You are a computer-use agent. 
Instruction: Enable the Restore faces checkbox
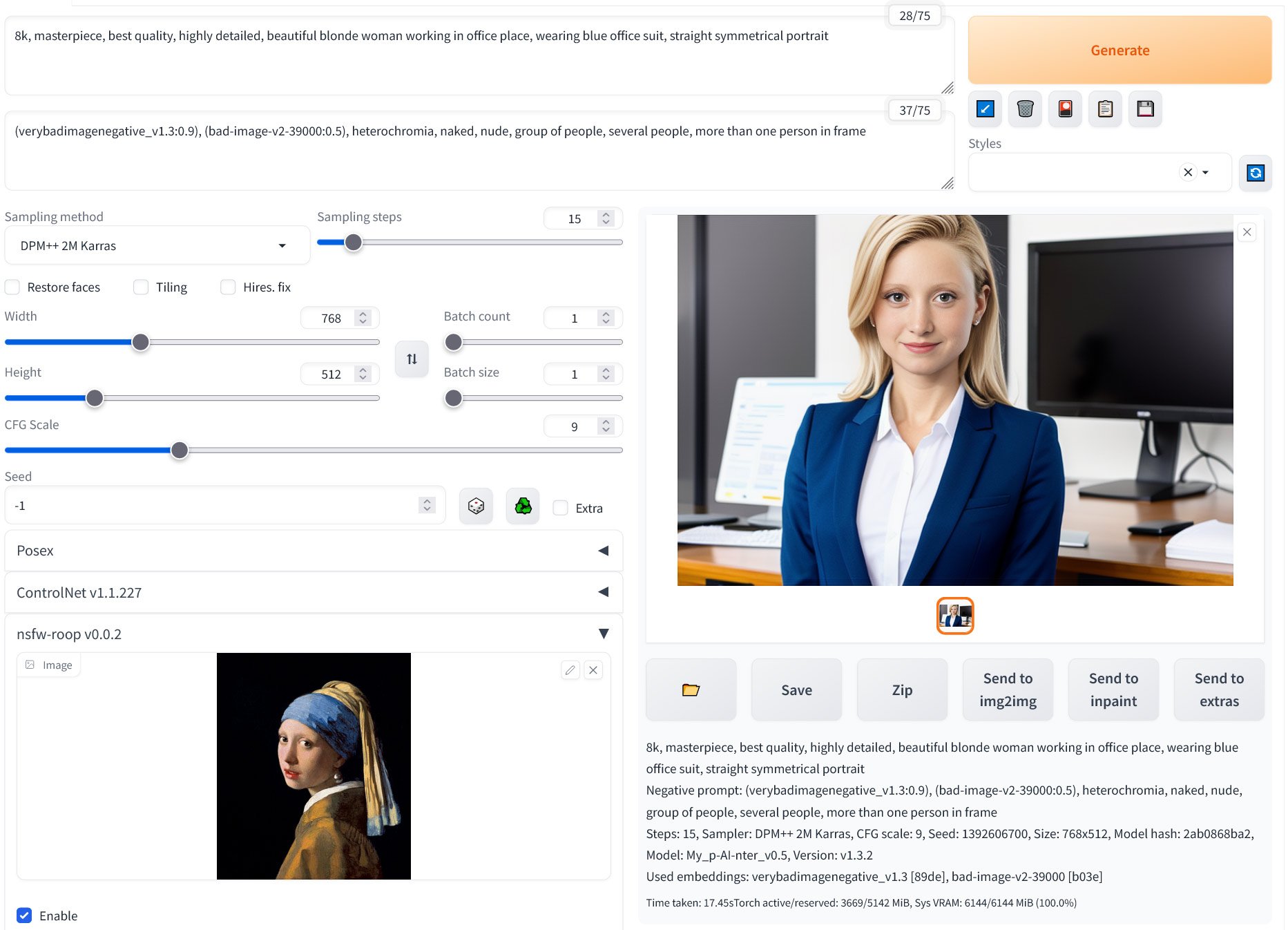12,287
